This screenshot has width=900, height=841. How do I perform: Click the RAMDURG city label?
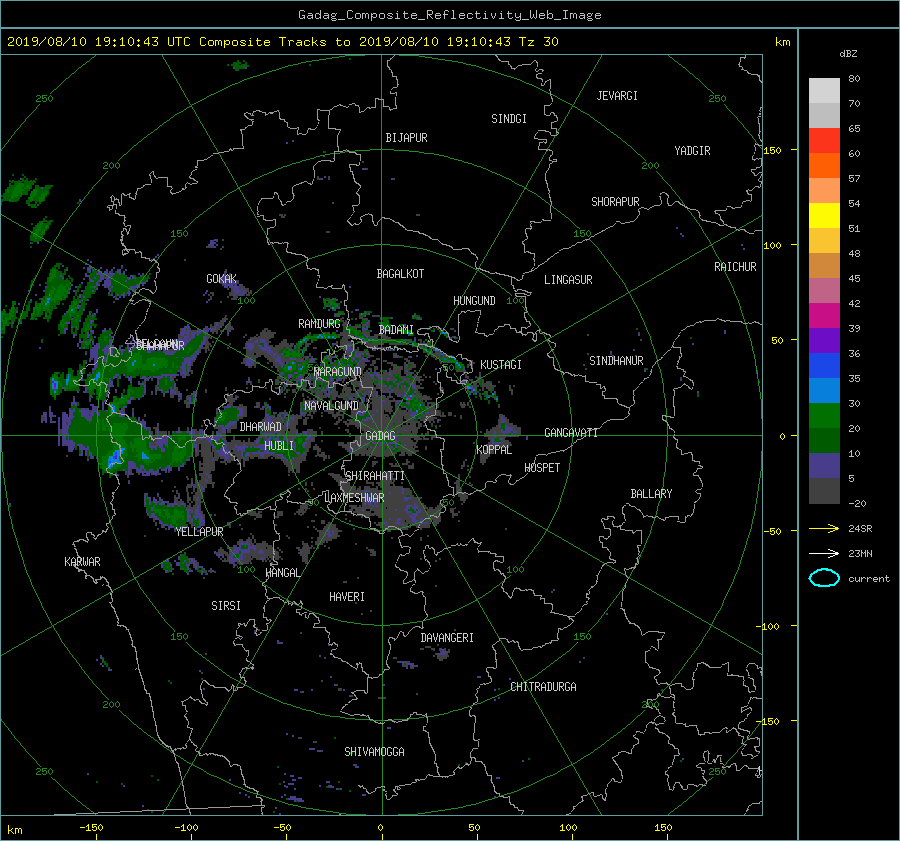point(319,324)
